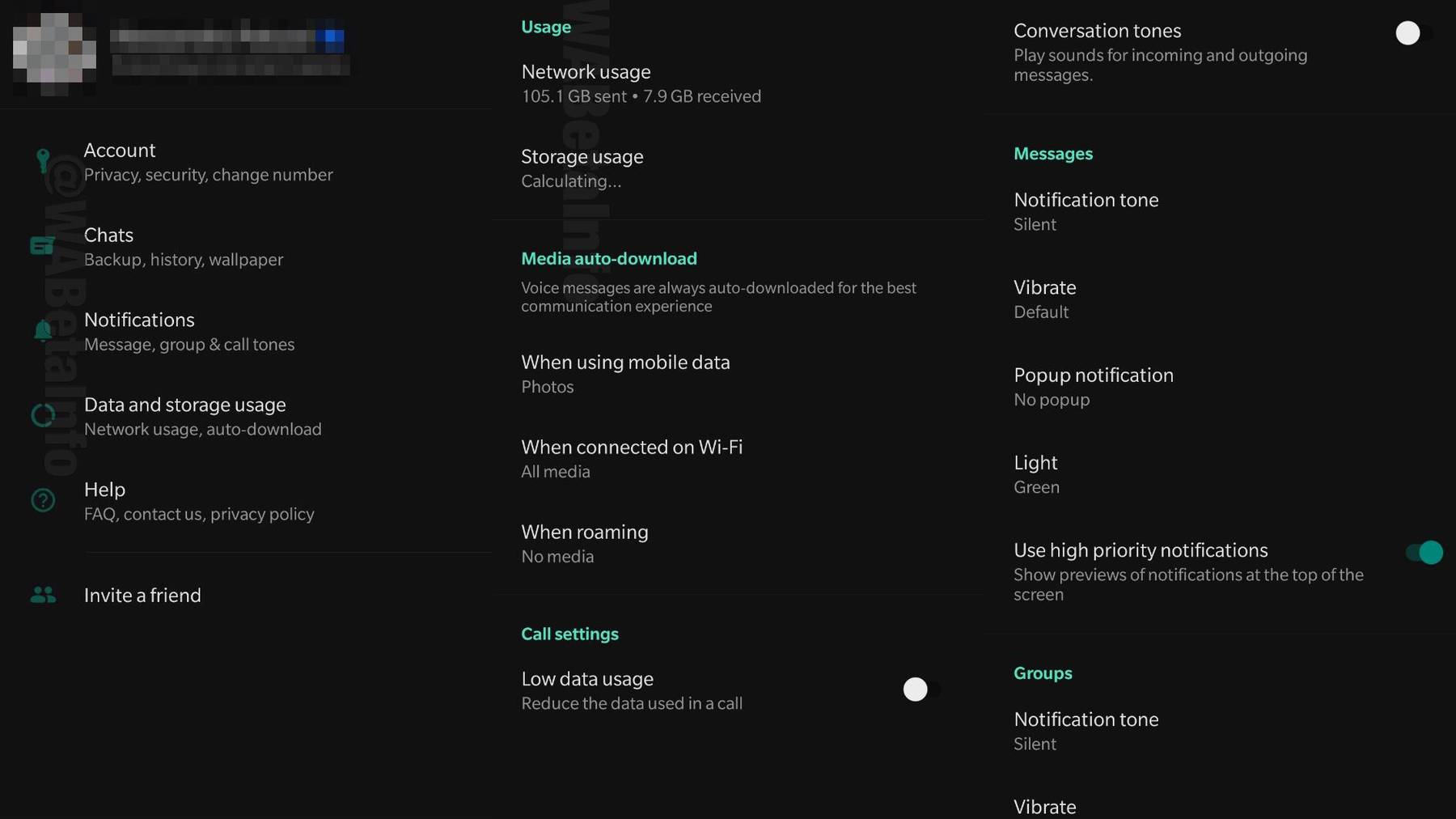The image size is (1456, 819).
Task: Disable Use high priority notifications
Action: pyautogui.click(x=1422, y=553)
